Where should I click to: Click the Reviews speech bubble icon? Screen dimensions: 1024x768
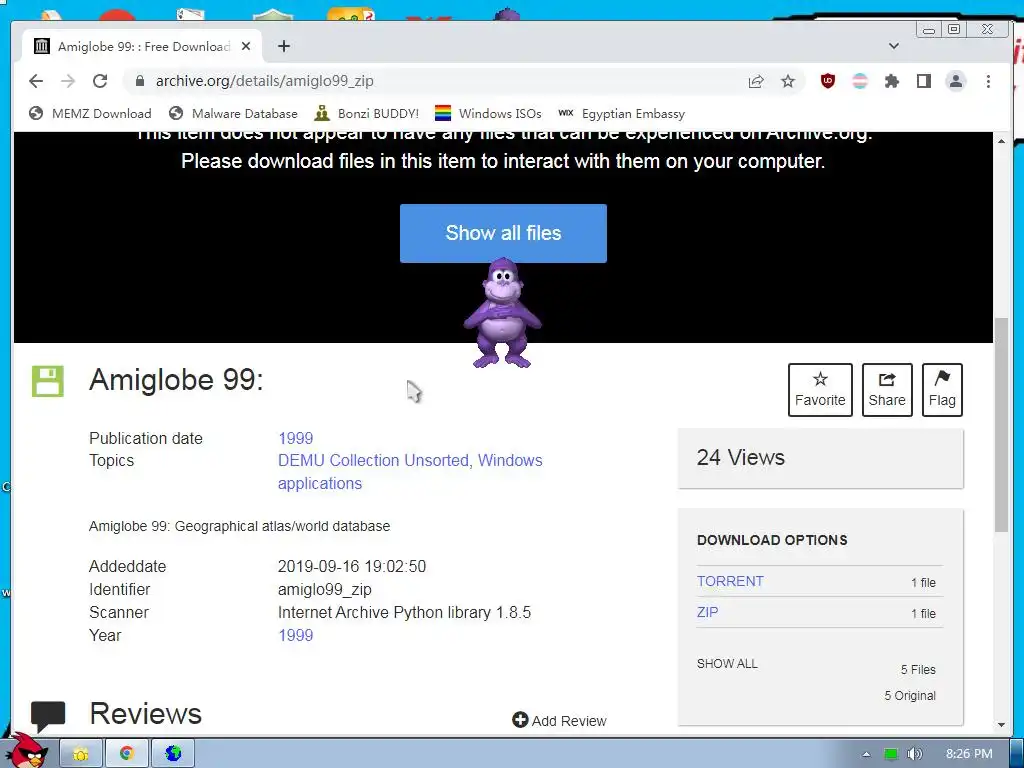48,716
